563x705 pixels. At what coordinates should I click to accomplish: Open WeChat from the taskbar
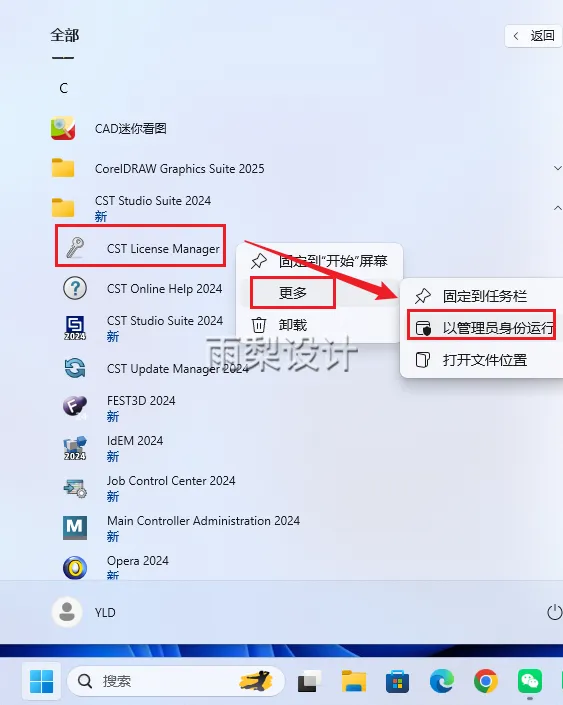pyautogui.click(x=530, y=681)
